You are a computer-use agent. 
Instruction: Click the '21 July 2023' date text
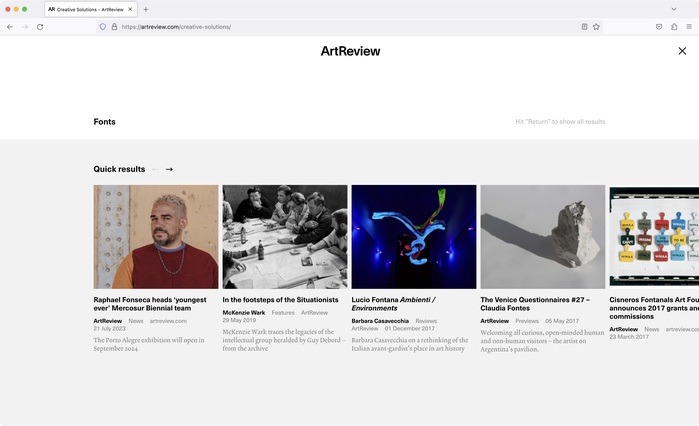click(x=110, y=328)
